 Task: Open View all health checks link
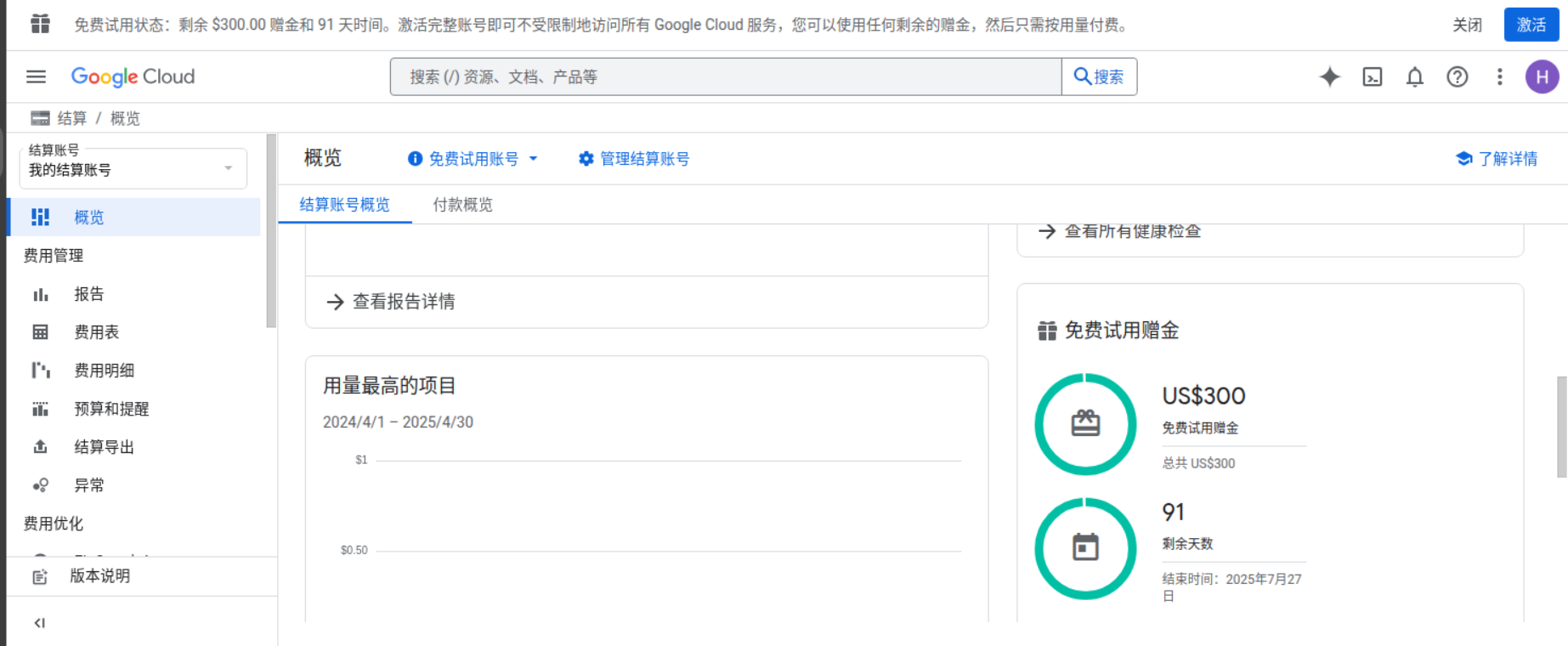(x=1120, y=231)
